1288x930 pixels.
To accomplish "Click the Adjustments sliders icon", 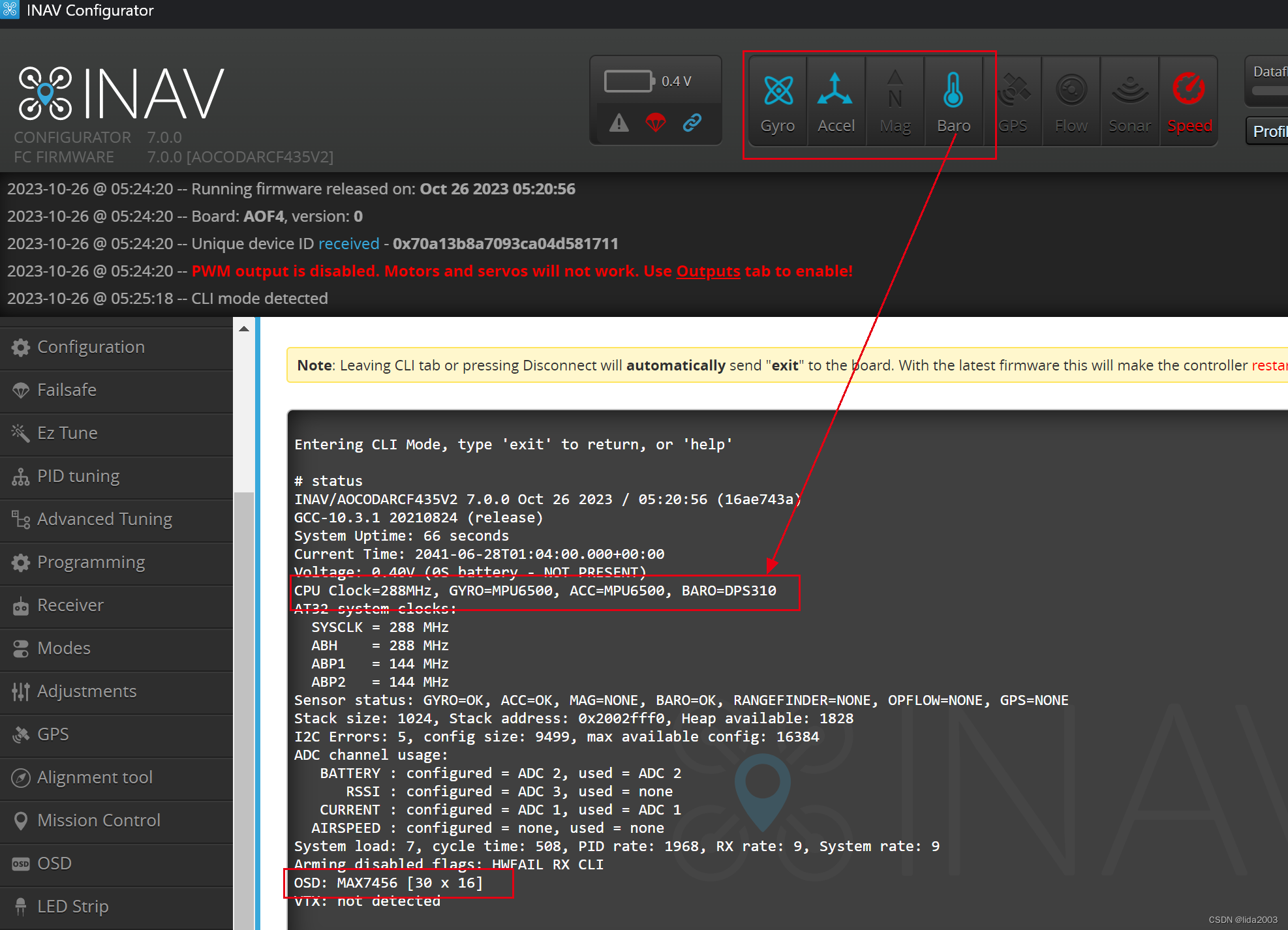I will (21, 692).
